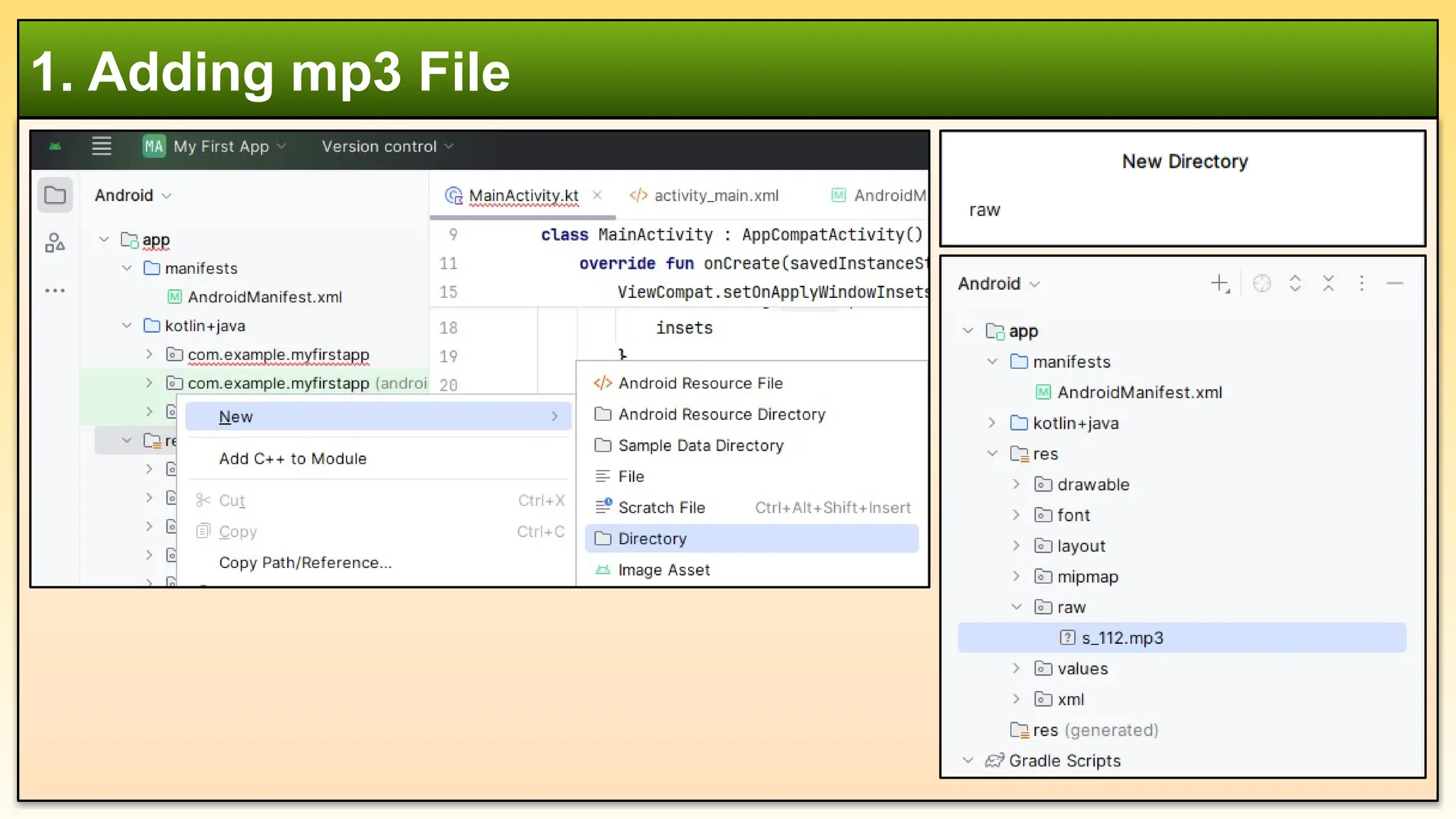This screenshot has width=1456, height=819.
Task: Select AndroidManifest.xml in the left tree
Action: [x=264, y=297]
